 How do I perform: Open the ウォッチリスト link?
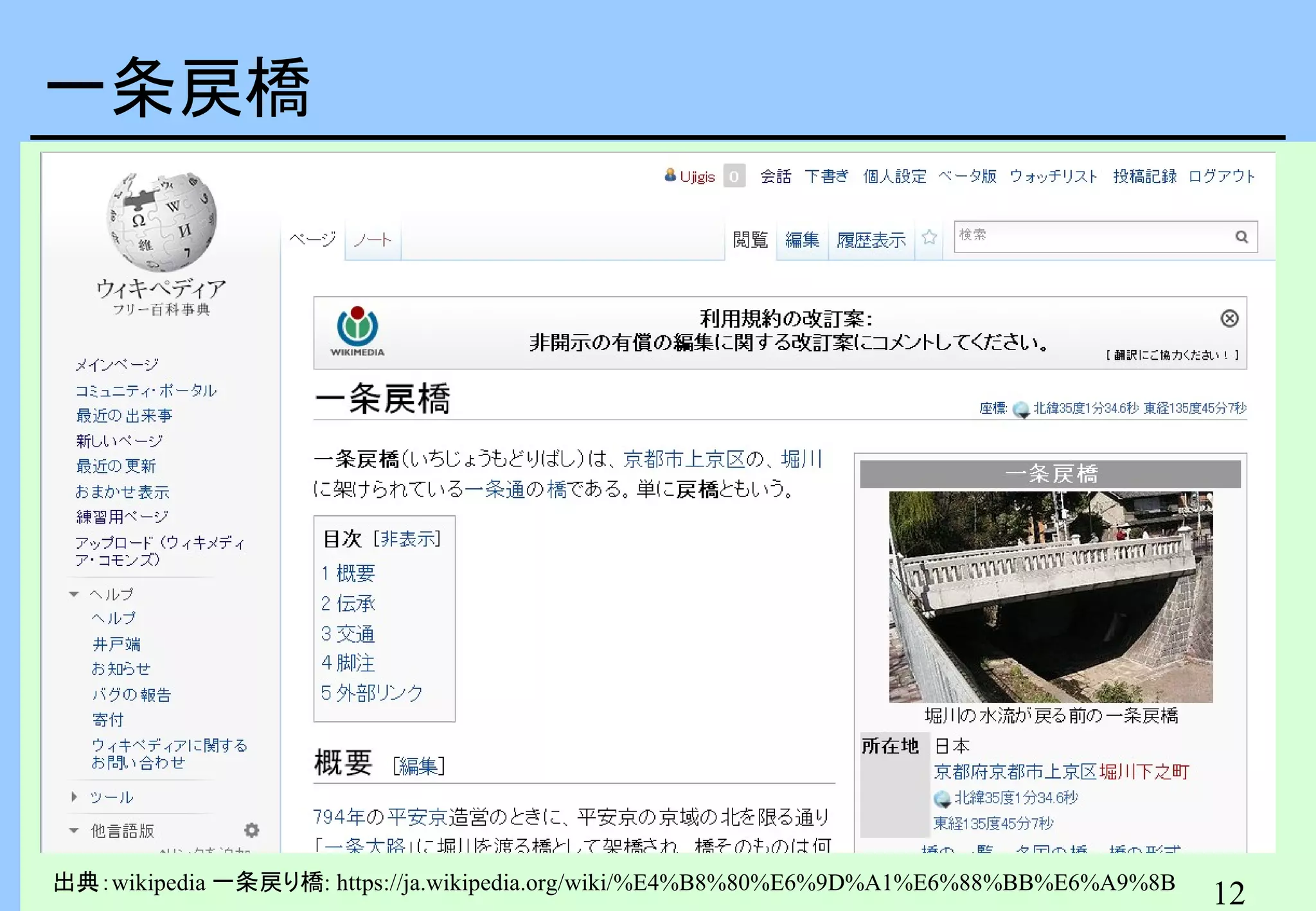pyautogui.click(x=1054, y=177)
